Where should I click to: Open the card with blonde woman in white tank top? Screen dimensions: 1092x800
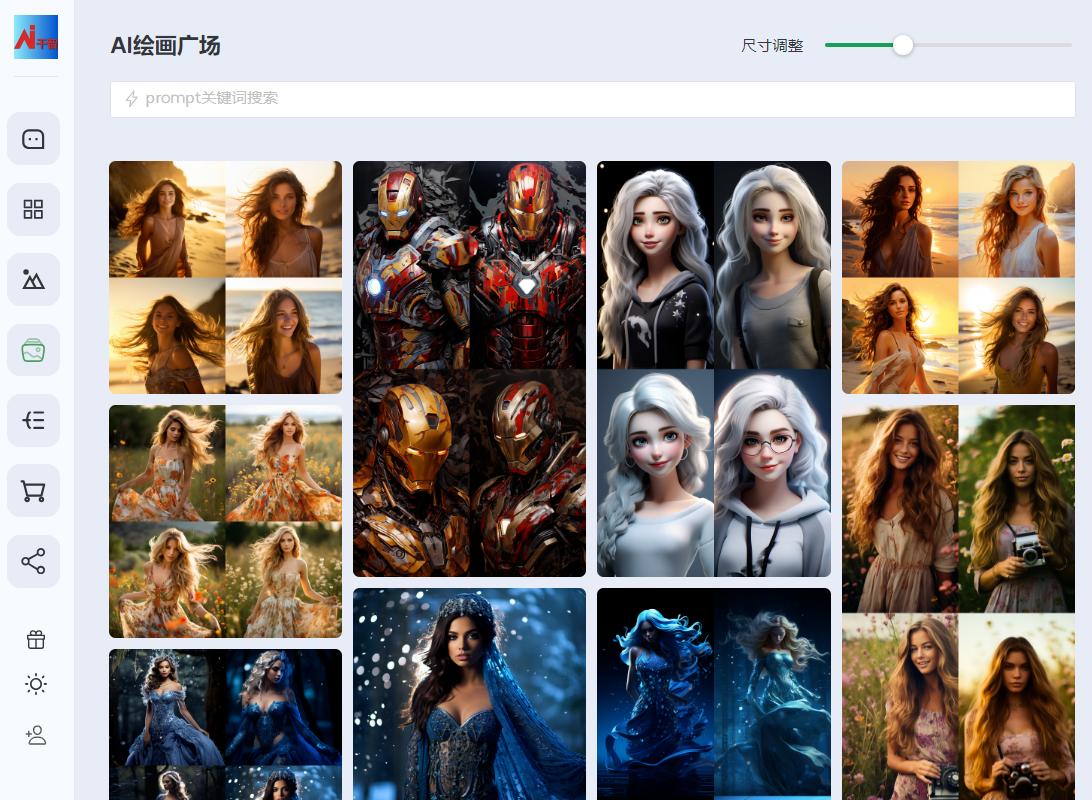point(958,278)
